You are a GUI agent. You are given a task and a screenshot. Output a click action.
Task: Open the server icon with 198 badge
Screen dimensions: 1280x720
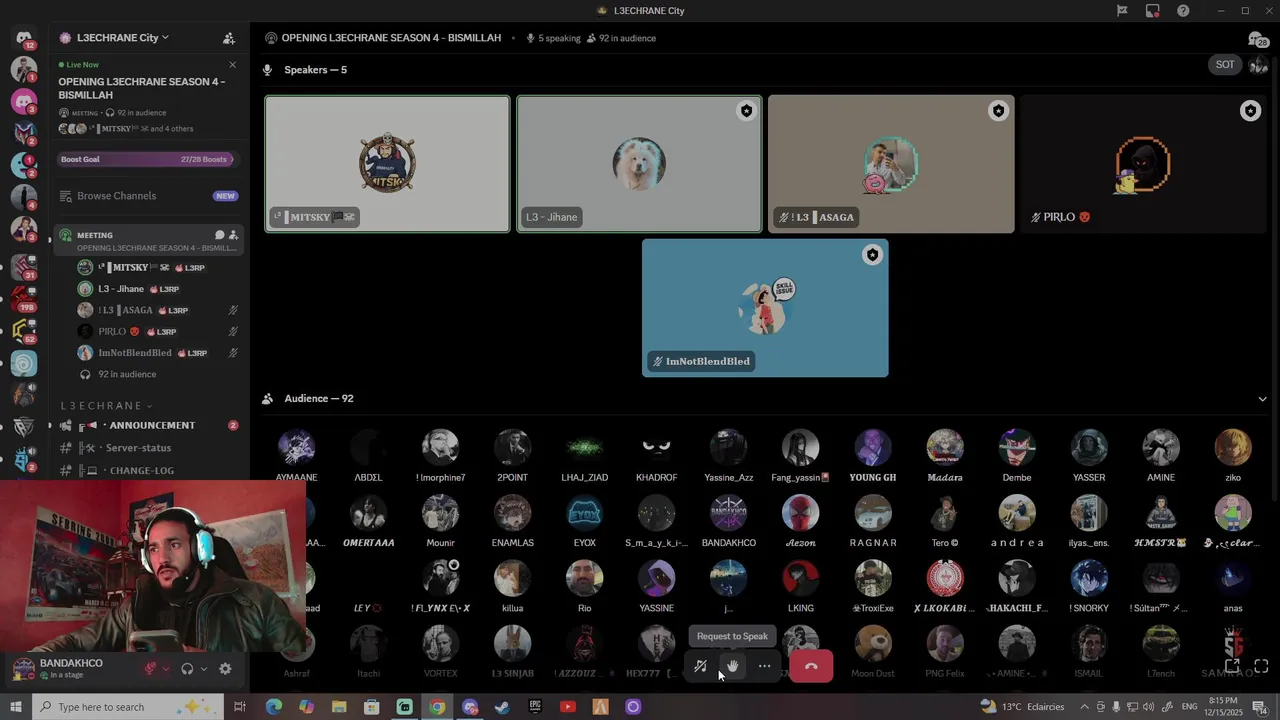coord(24,298)
